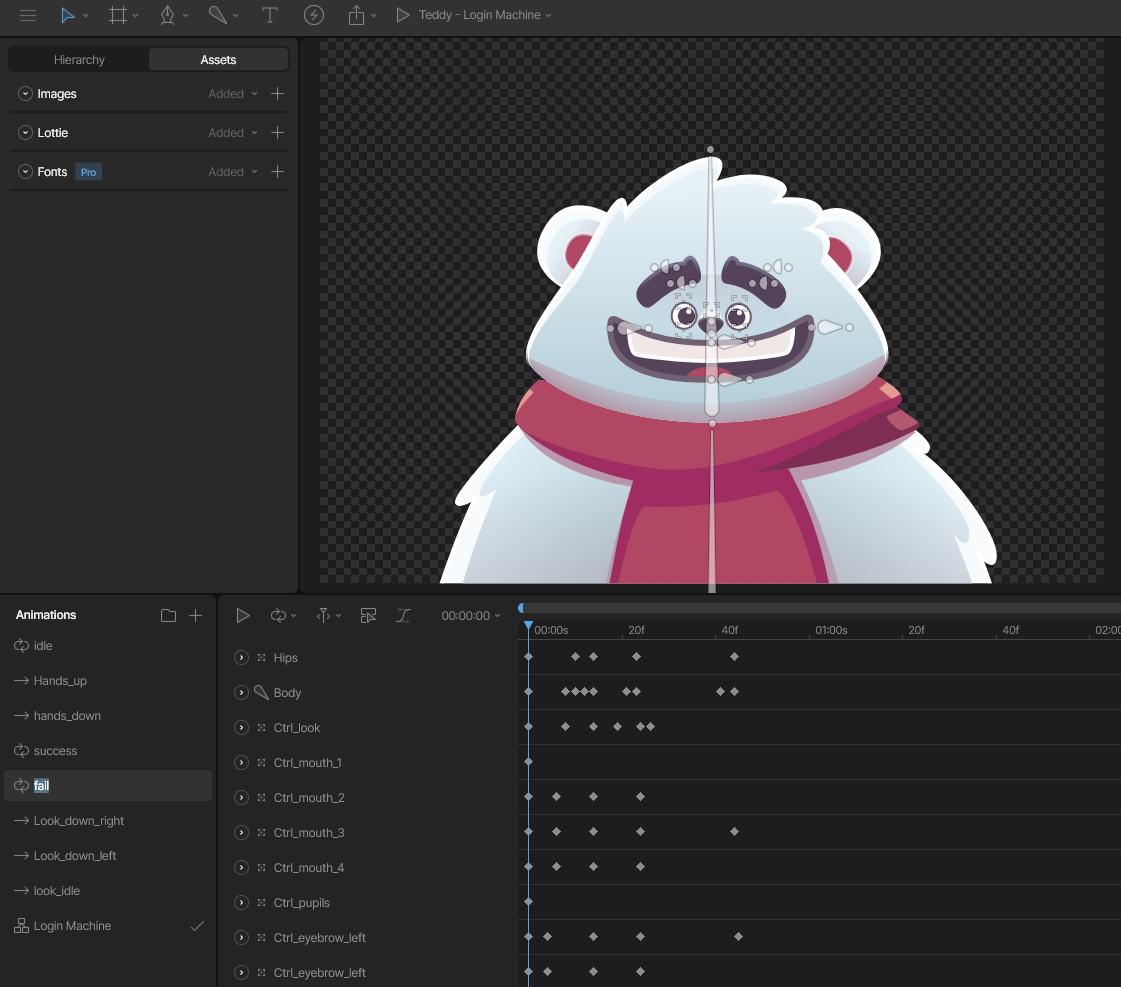Click the Events lightning bolt icon
This screenshot has width=1121, height=987.
(x=314, y=15)
